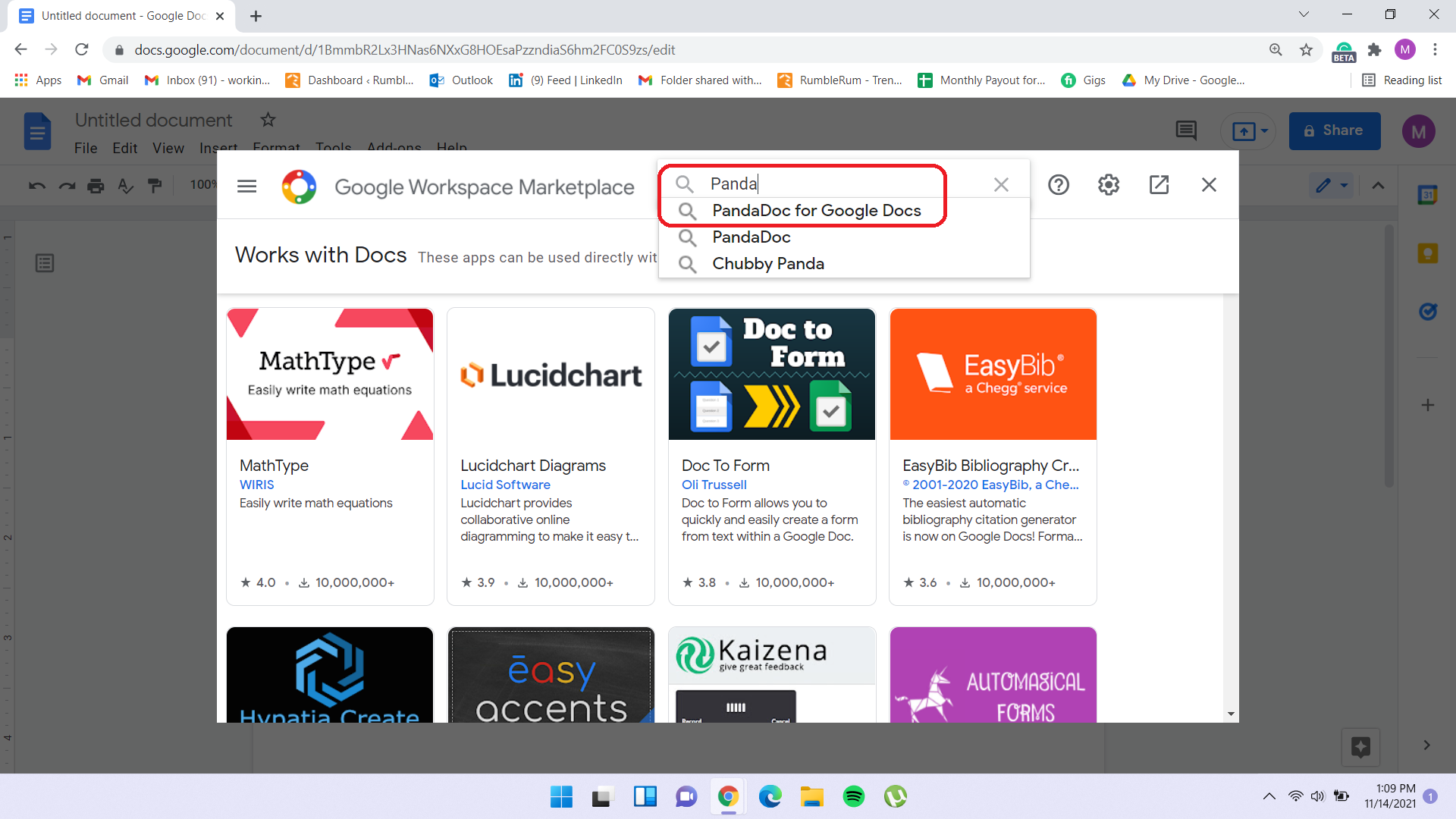Image resolution: width=1456 pixels, height=819 pixels.
Task: Open the editing mode pencil dropdown
Action: 1332,185
